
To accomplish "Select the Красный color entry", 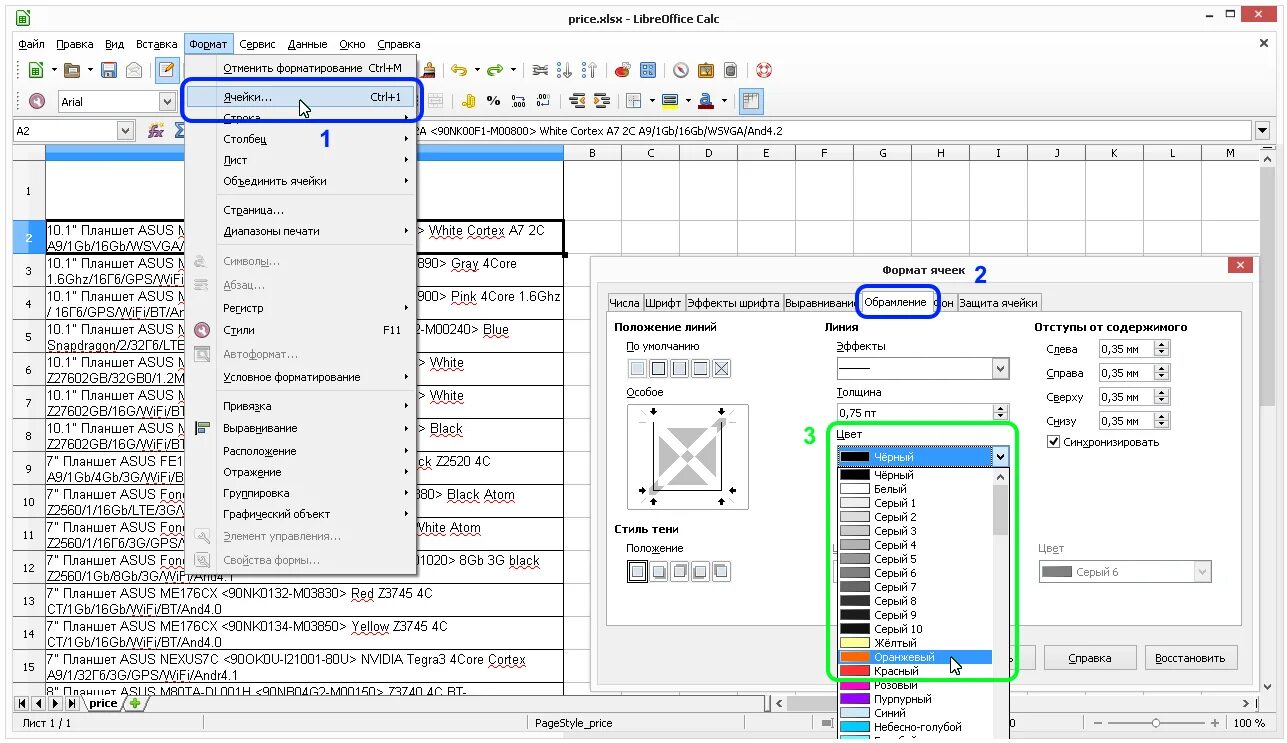I will (915, 671).
